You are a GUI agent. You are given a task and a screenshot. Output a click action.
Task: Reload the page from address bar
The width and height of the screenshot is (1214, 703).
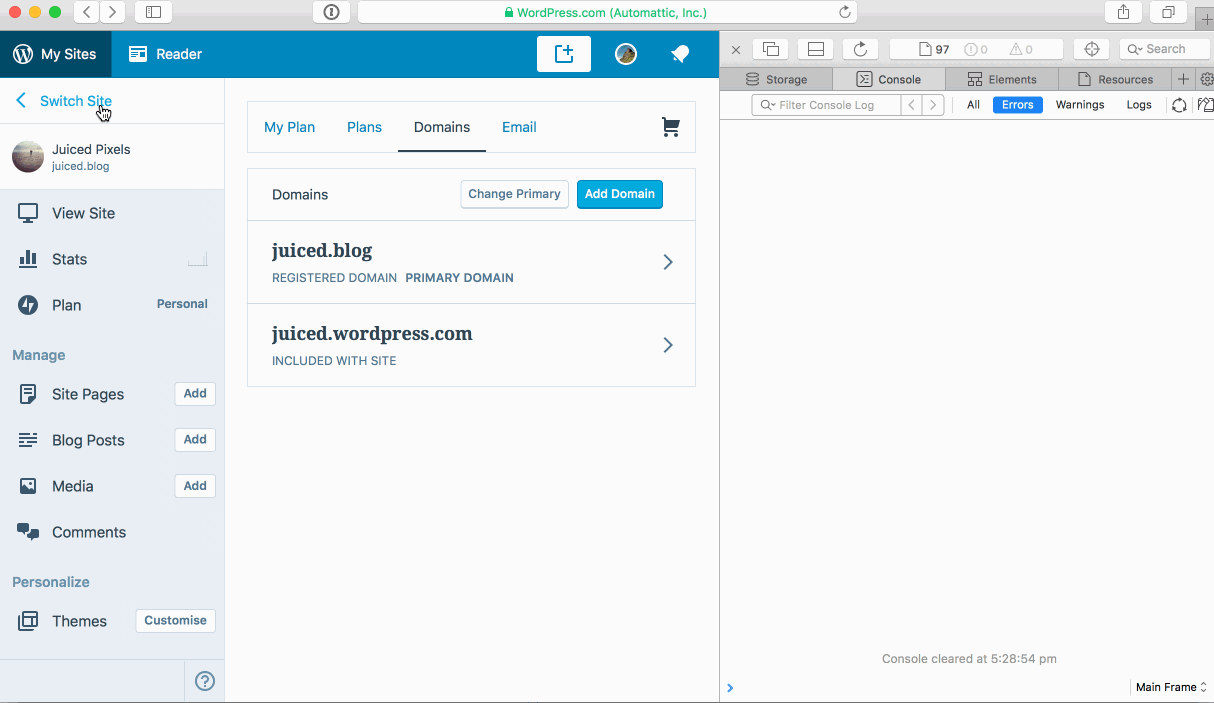click(x=844, y=12)
